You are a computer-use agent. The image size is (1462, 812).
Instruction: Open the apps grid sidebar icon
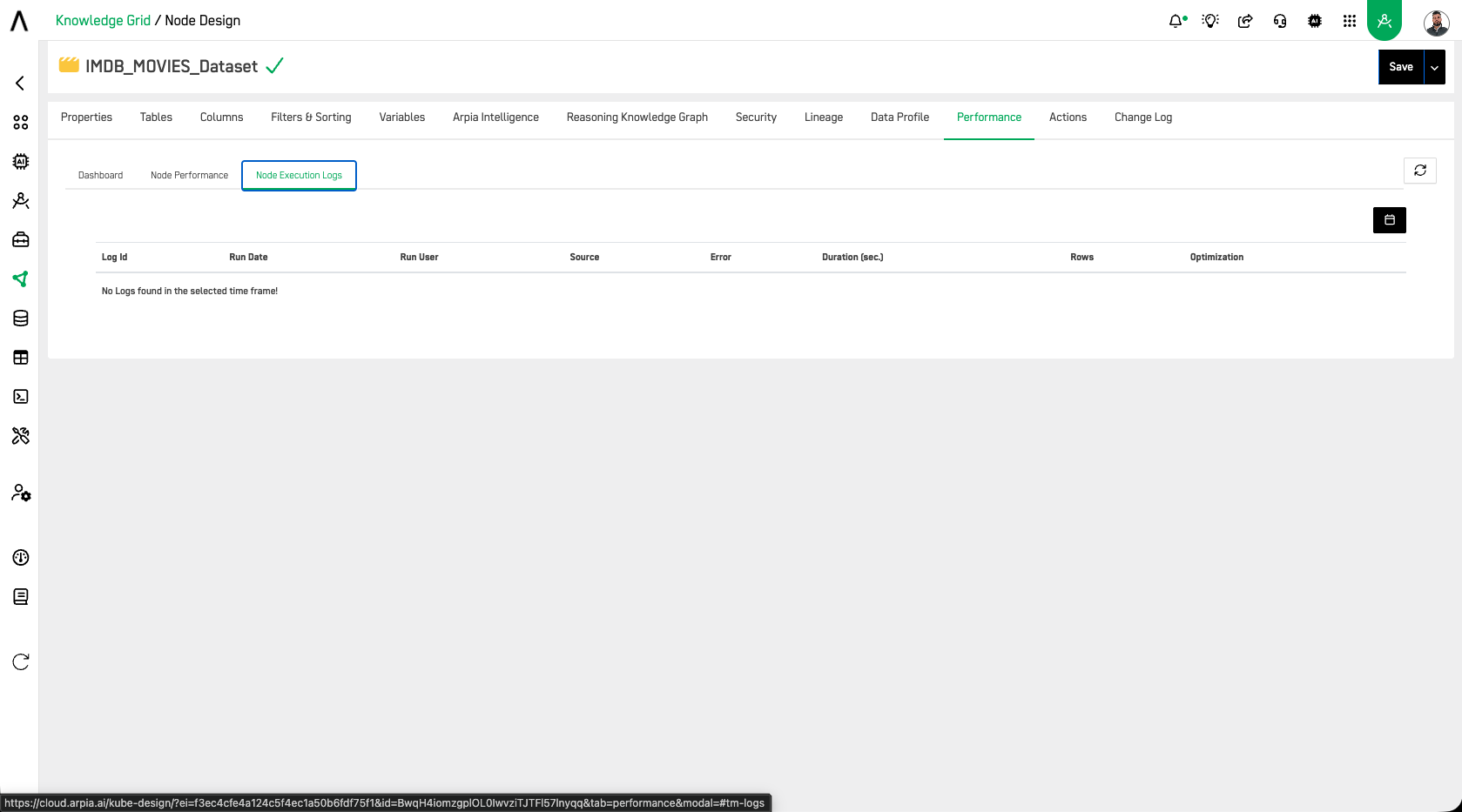click(x=21, y=123)
